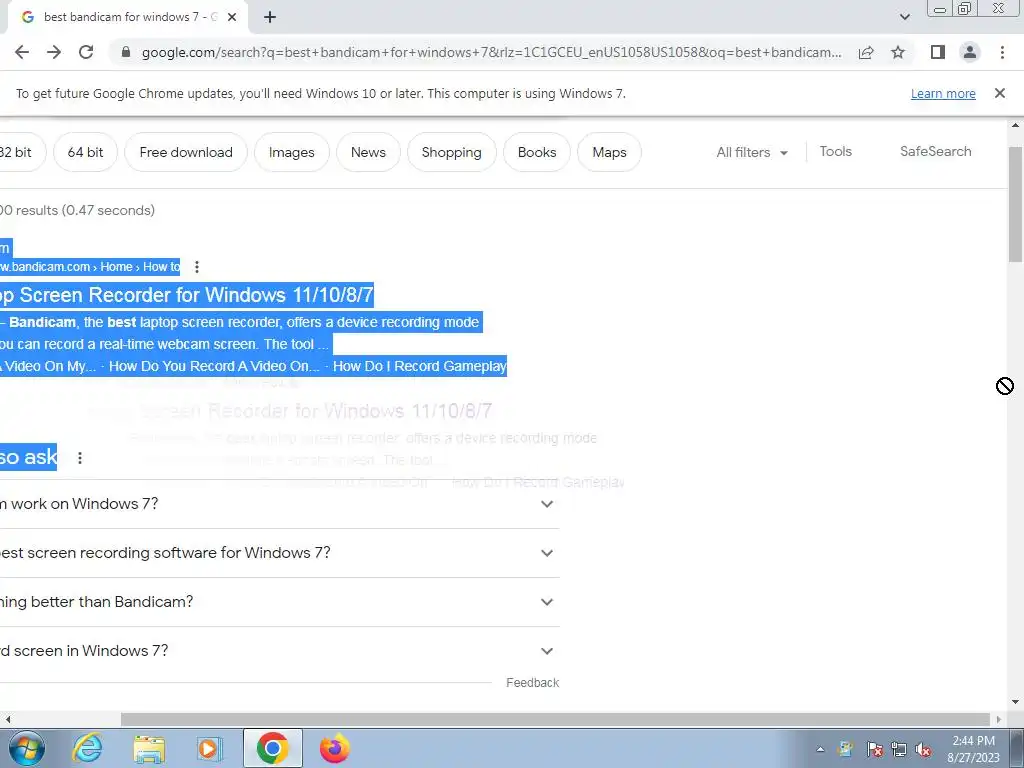Open the Windows Start menu

[x=26, y=748]
